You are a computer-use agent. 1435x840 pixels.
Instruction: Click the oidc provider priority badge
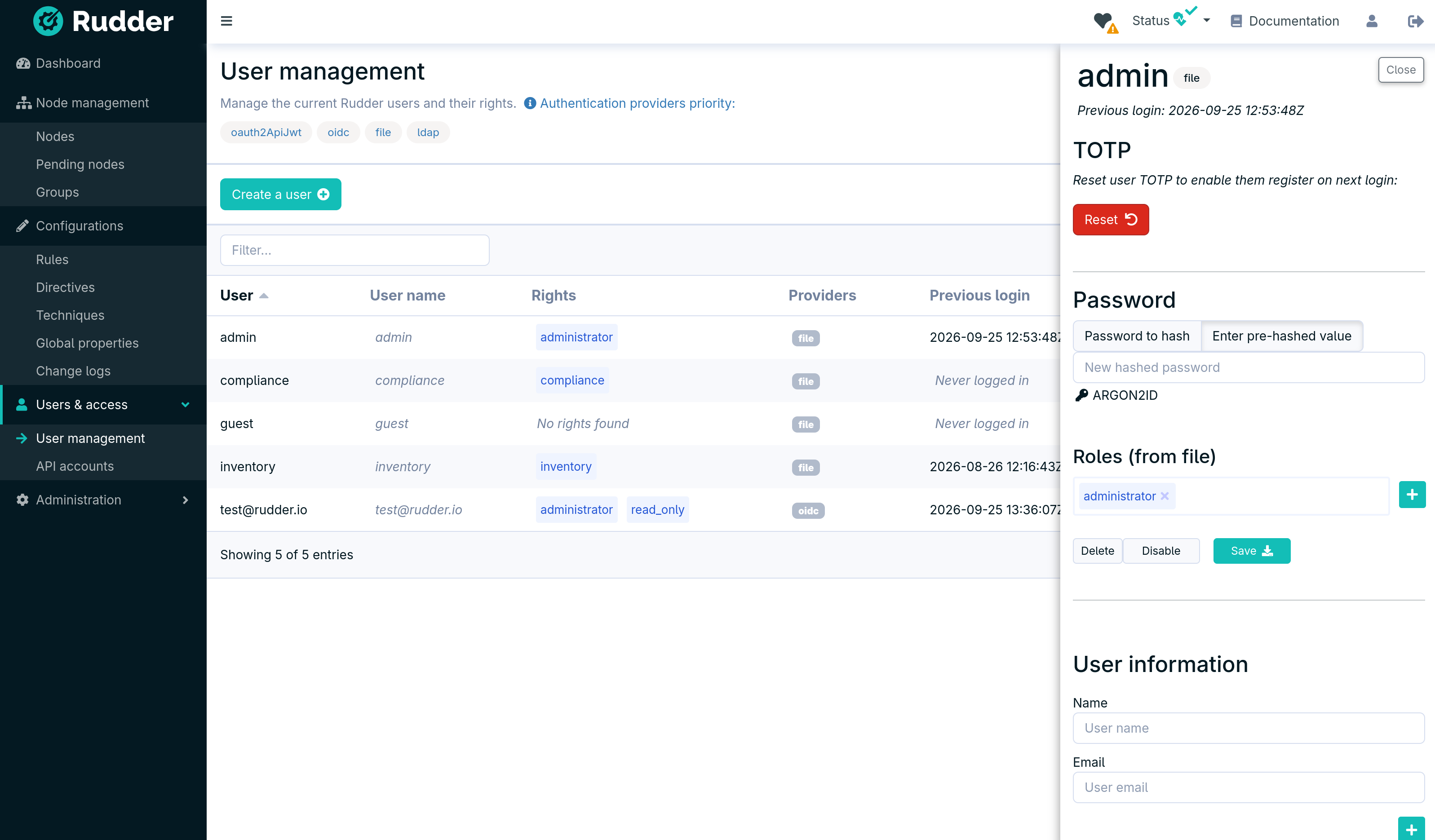pyautogui.click(x=338, y=133)
